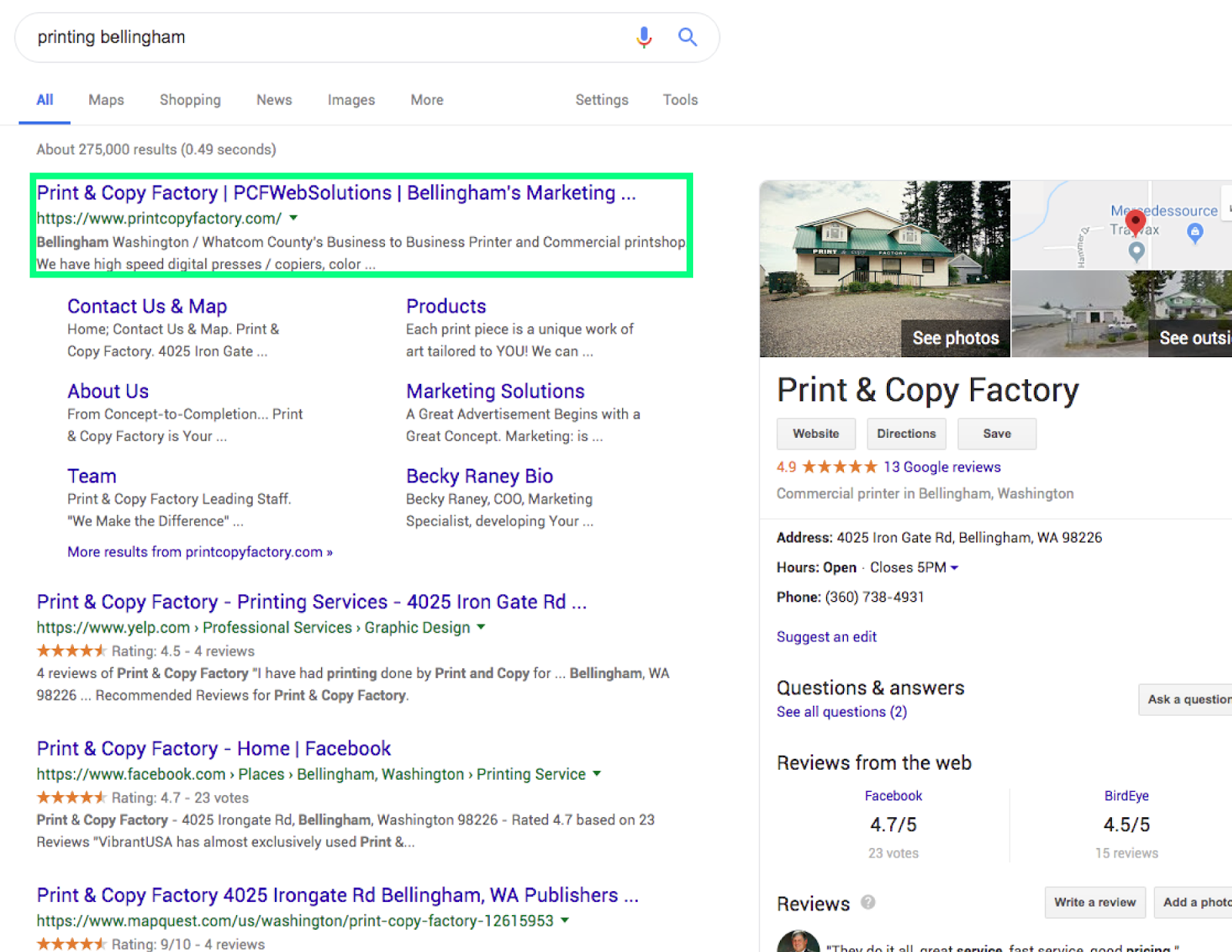Open the map thumbnail in the business panel
Viewport: 1232px width, 952px height.
[x=1122, y=225]
